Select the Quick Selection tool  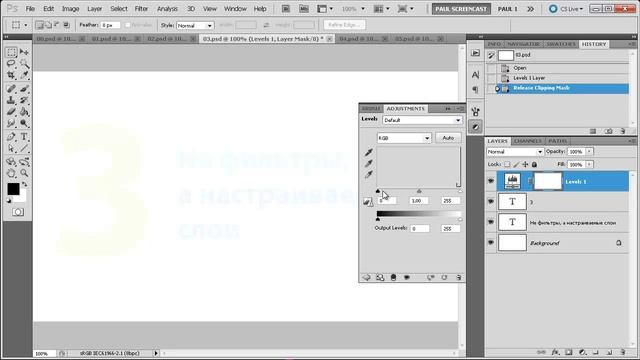pos(24,64)
